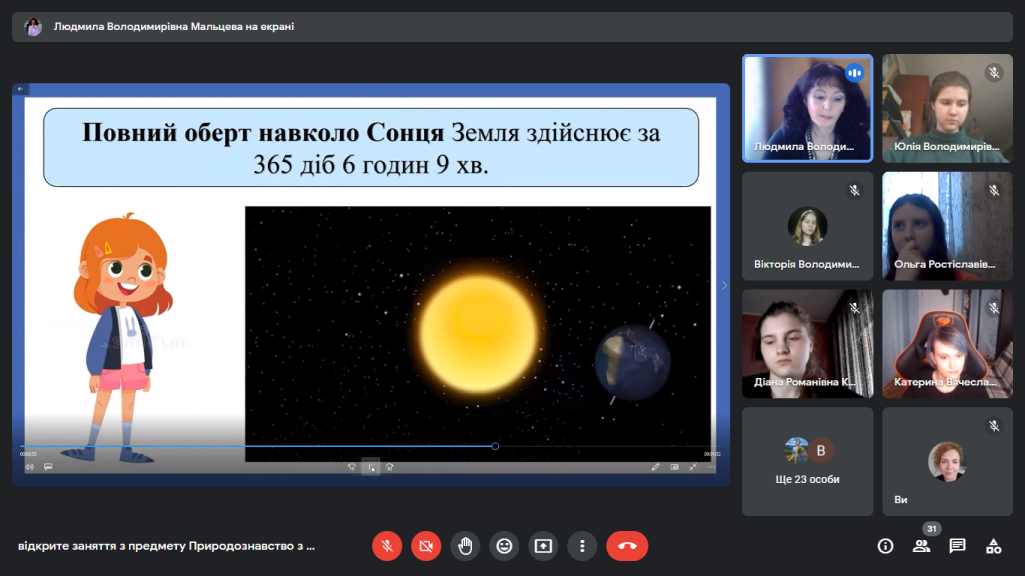Image resolution: width=1025 pixels, height=576 pixels.
Task: Select Діана Романівна's video tile
Action: 807,344
